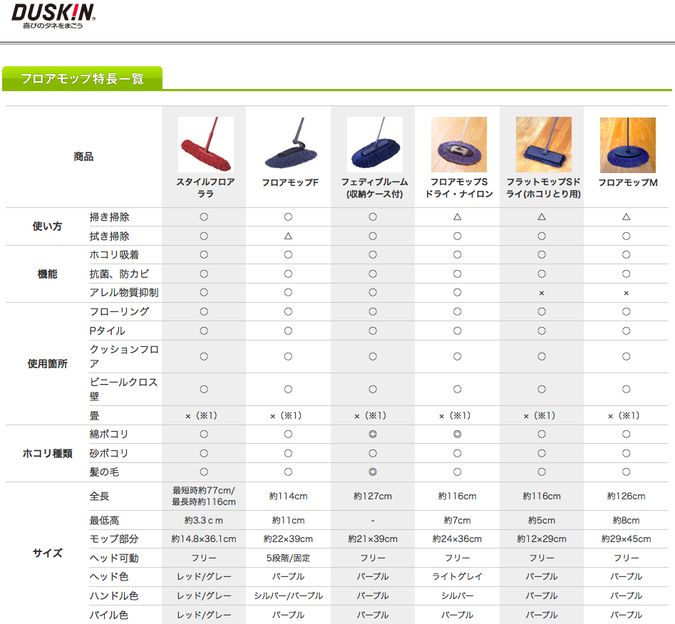
Task: Open the フロアモップF product image
Action: [x=291, y=144]
